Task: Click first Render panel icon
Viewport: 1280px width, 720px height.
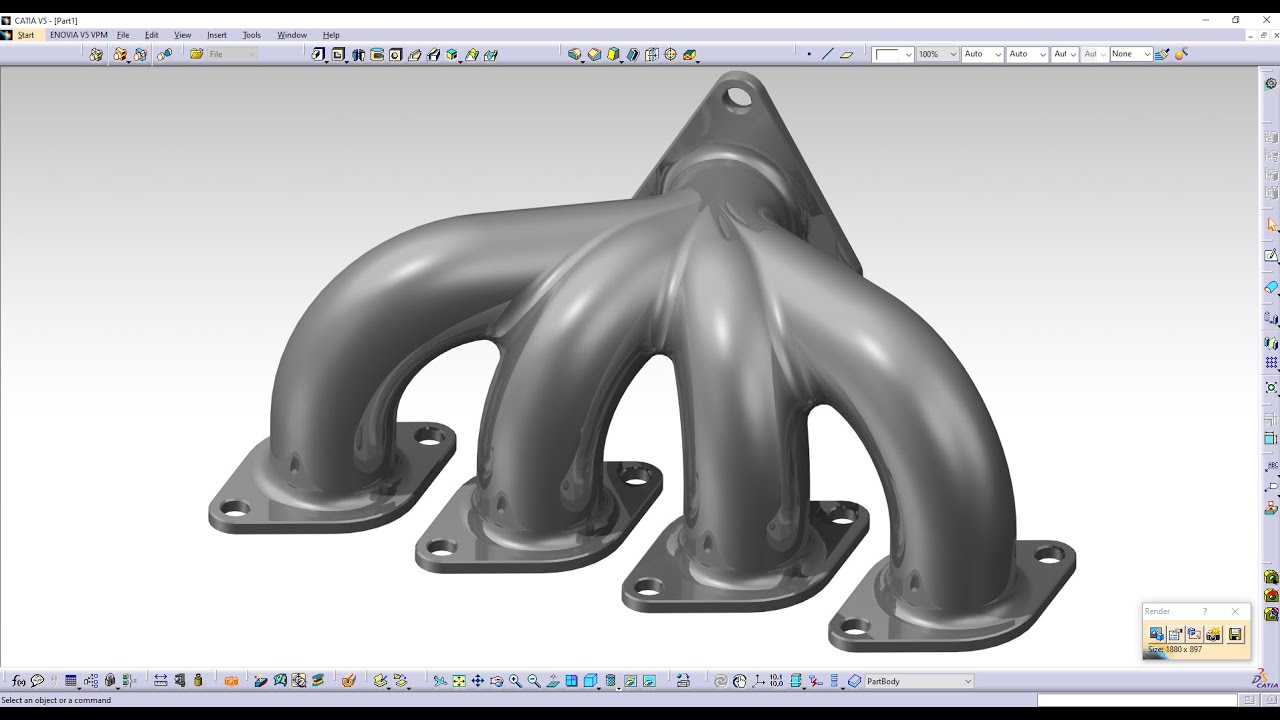Action: (1156, 634)
